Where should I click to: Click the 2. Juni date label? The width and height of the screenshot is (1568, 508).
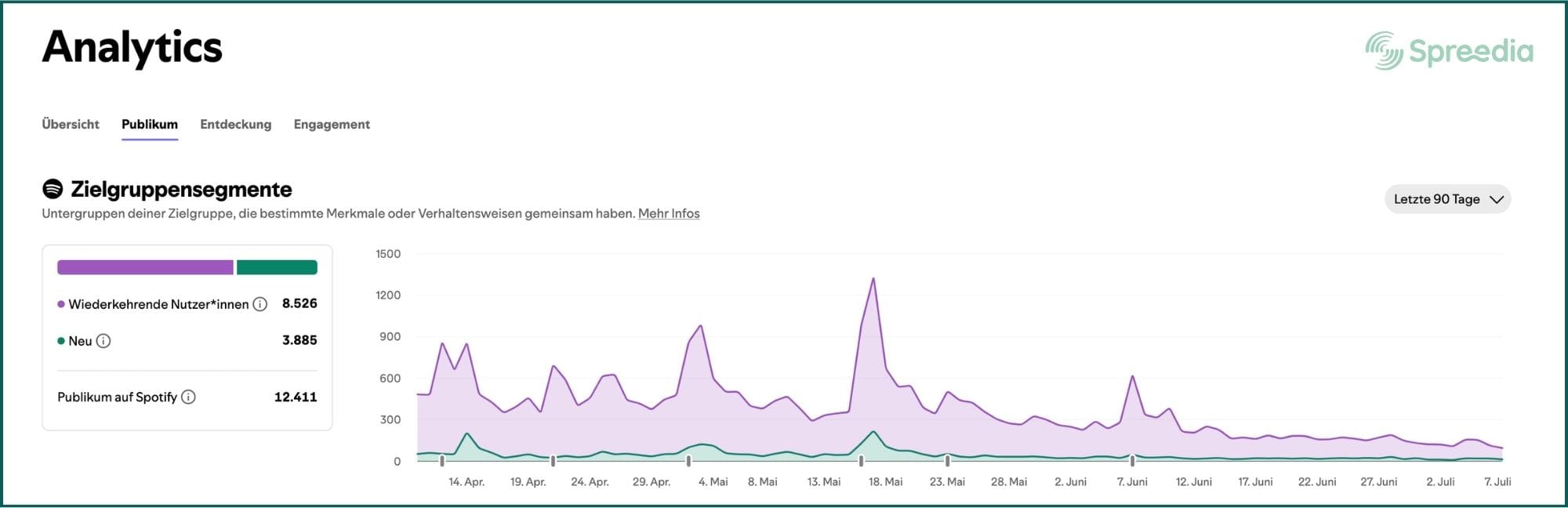pyautogui.click(x=1070, y=482)
